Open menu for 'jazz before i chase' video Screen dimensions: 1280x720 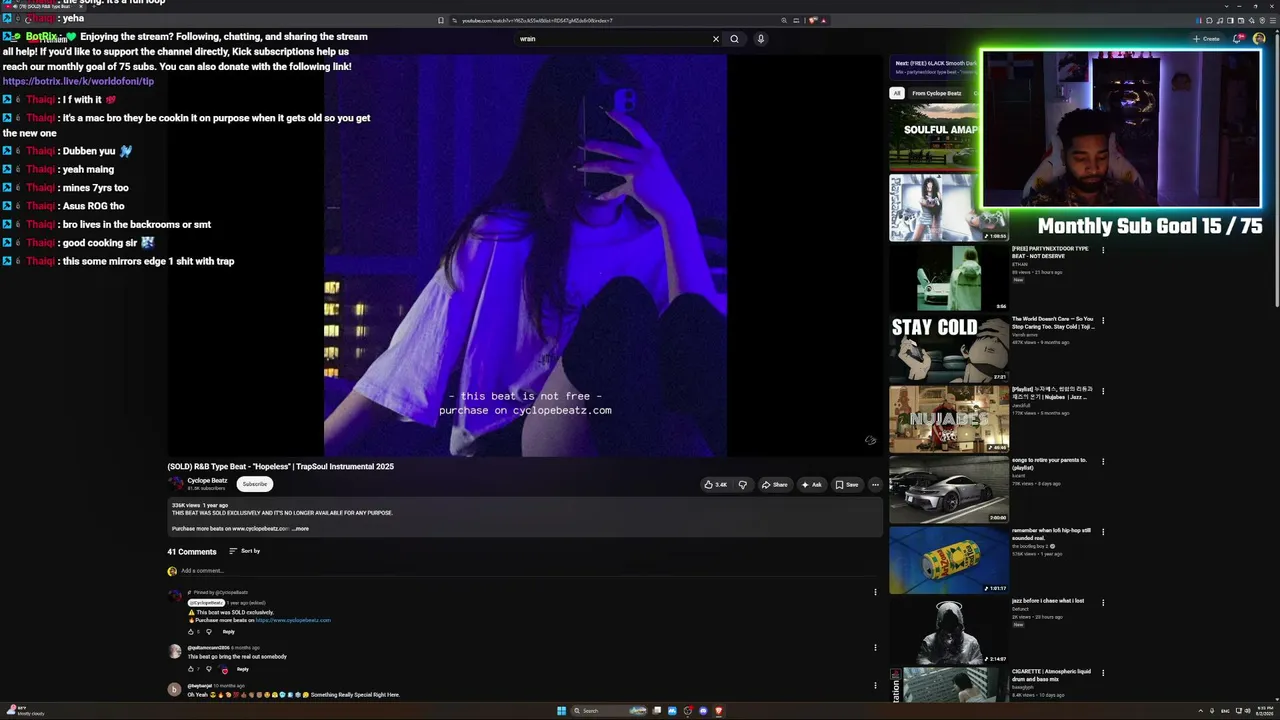point(1103,603)
